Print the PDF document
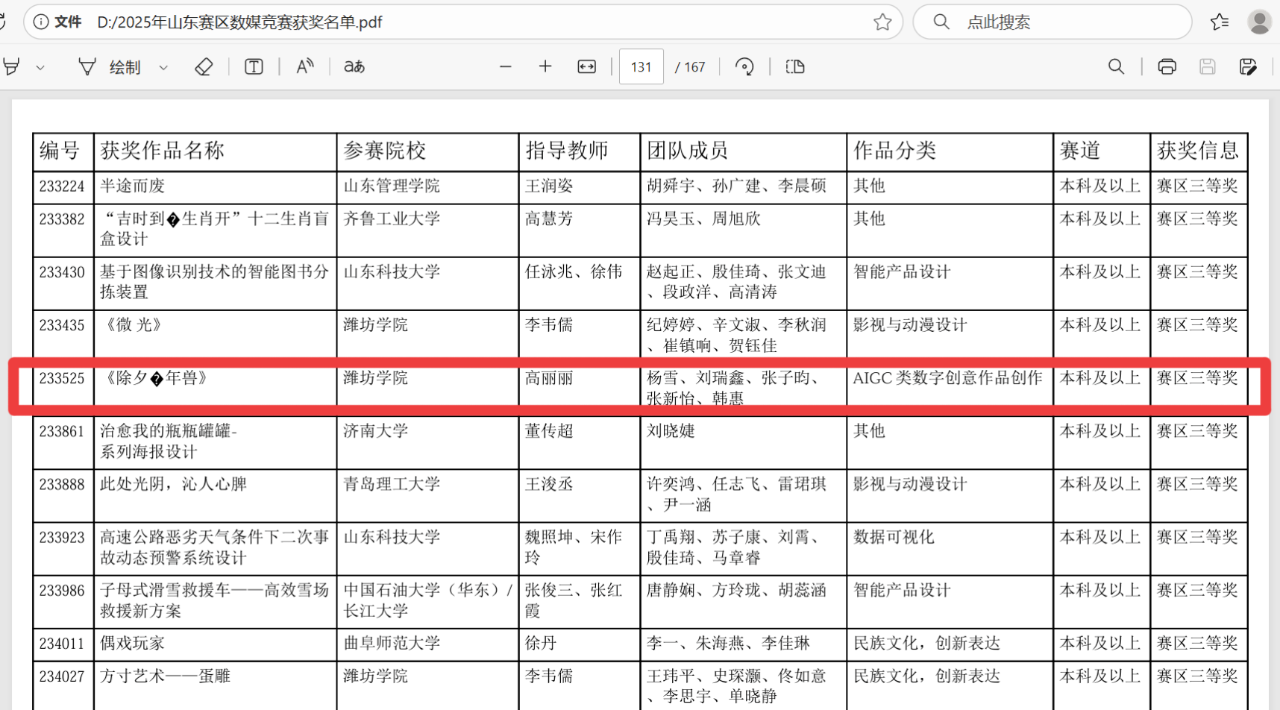 click(1166, 67)
